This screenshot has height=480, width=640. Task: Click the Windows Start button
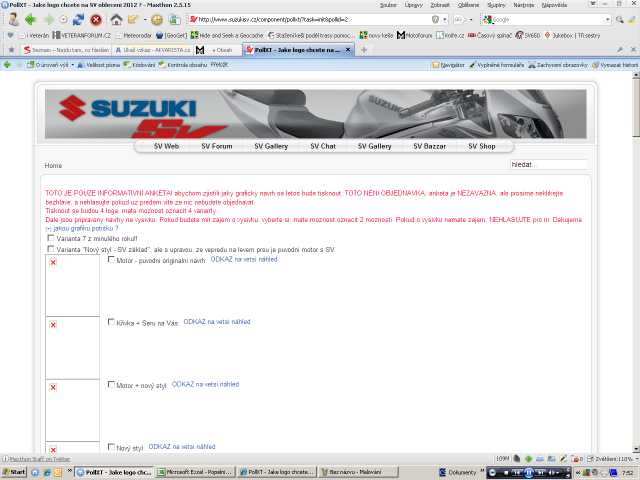(x=14, y=471)
